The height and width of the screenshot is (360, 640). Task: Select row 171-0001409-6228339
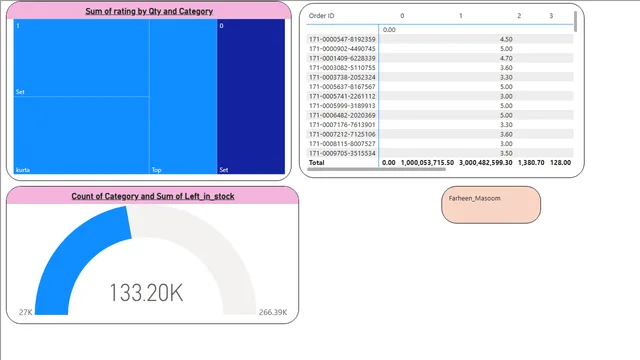(x=440, y=58)
